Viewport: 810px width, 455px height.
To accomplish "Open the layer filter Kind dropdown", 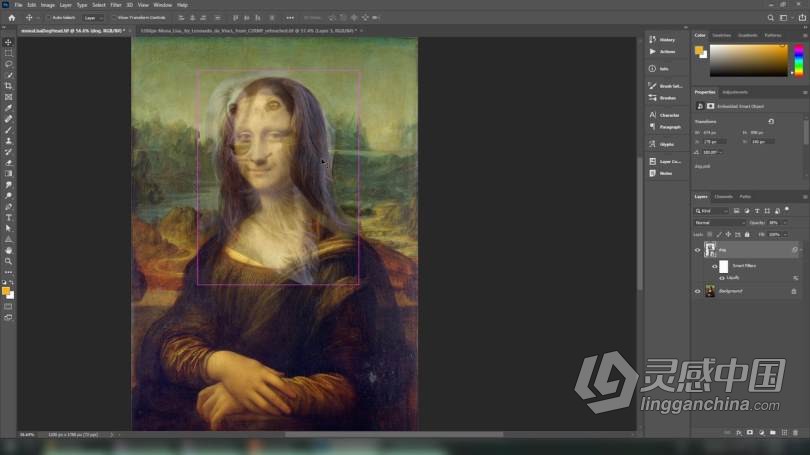I will pos(711,211).
